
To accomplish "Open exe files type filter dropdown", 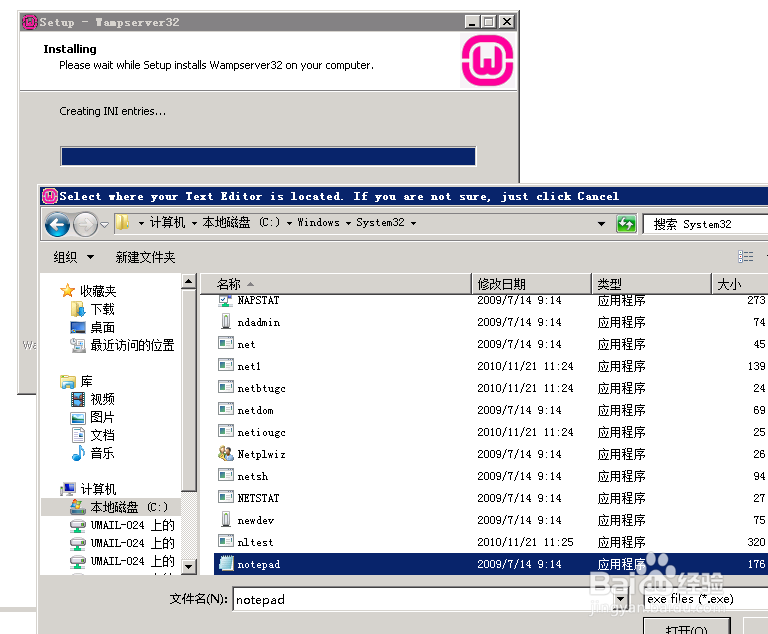I will coord(705,599).
